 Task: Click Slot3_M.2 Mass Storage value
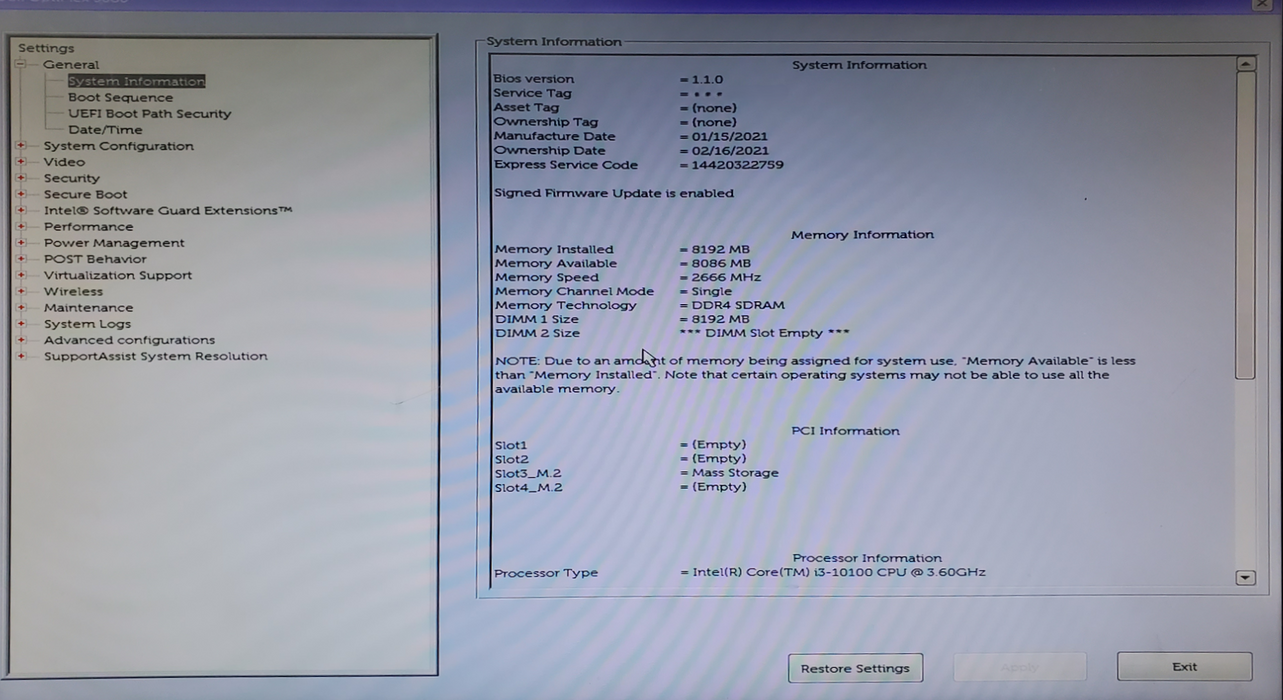[x=735, y=473]
